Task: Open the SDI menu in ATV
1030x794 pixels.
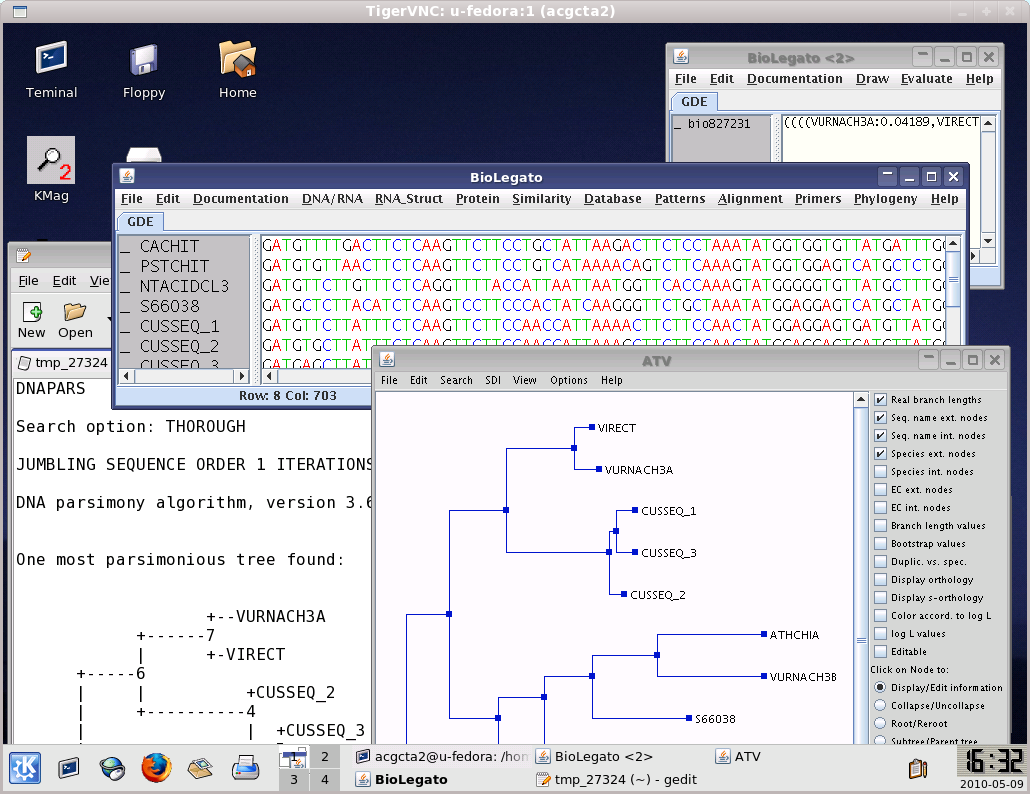Action: click(493, 380)
